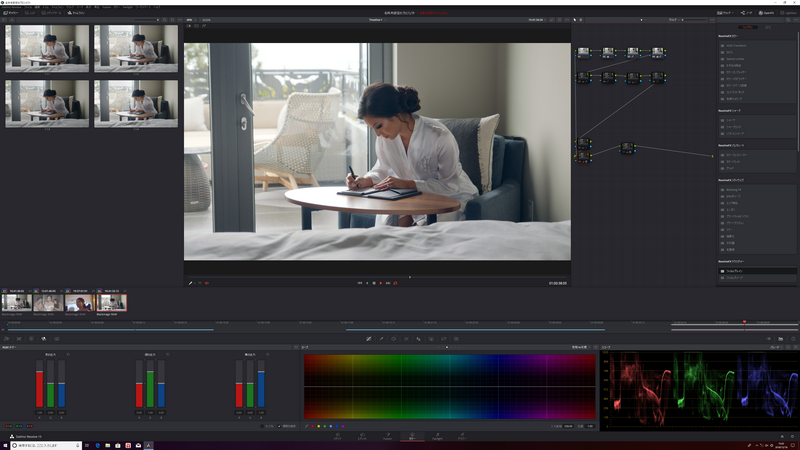Switch to the Edit page tab
Viewport: 800px width, 450px height.
[x=362, y=436]
